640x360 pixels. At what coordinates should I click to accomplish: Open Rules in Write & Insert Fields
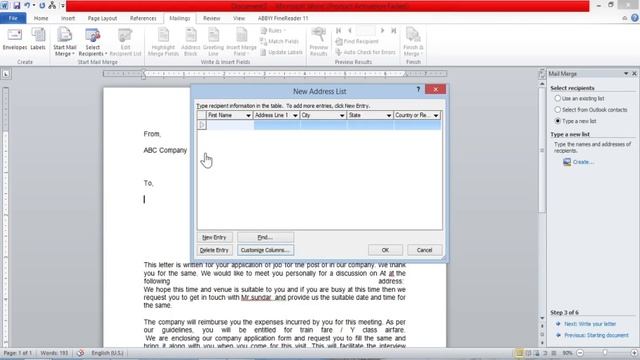coord(273,31)
